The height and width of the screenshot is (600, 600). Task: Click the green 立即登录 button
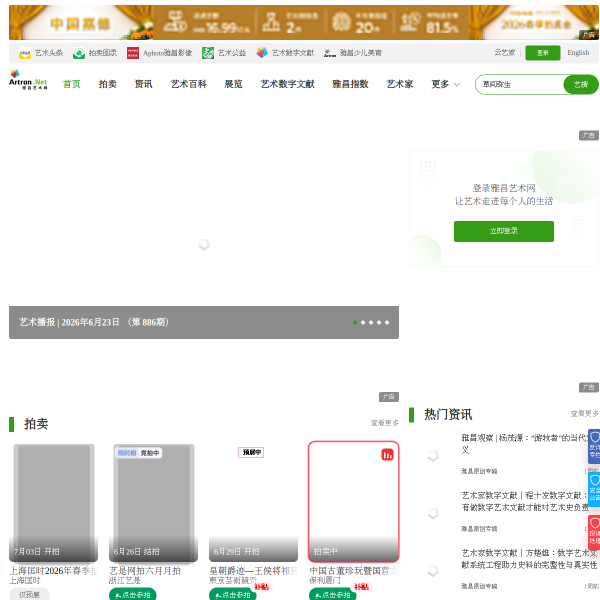pyautogui.click(x=504, y=231)
